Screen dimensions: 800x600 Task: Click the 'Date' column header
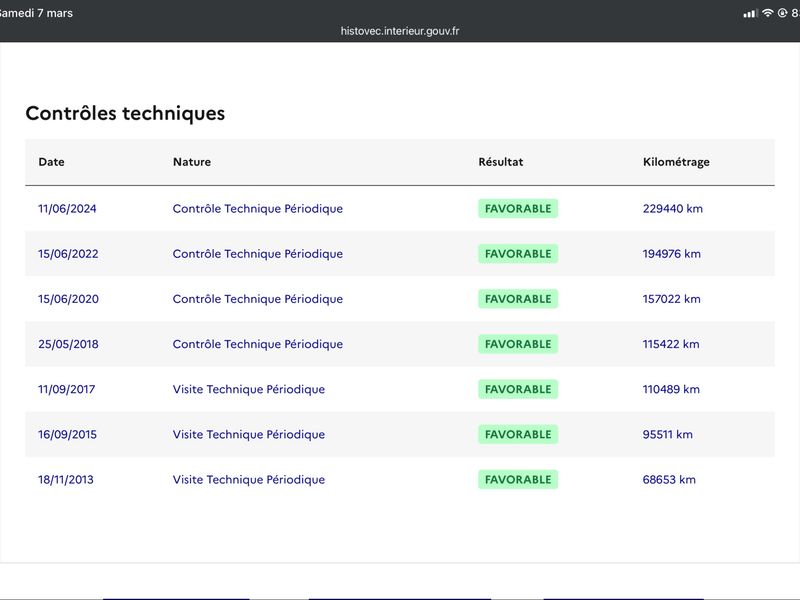click(51, 162)
